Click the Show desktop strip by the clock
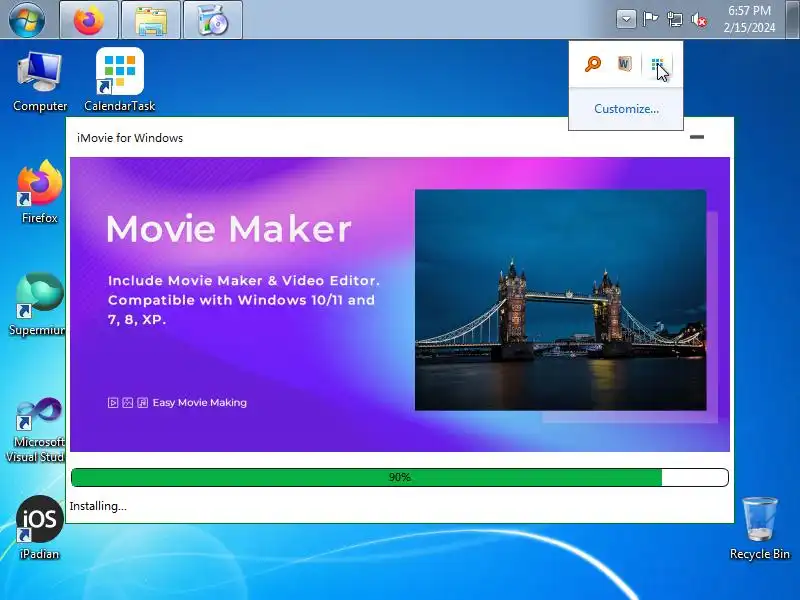Image resolution: width=800 pixels, height=600 pixels. pos(792,19)
